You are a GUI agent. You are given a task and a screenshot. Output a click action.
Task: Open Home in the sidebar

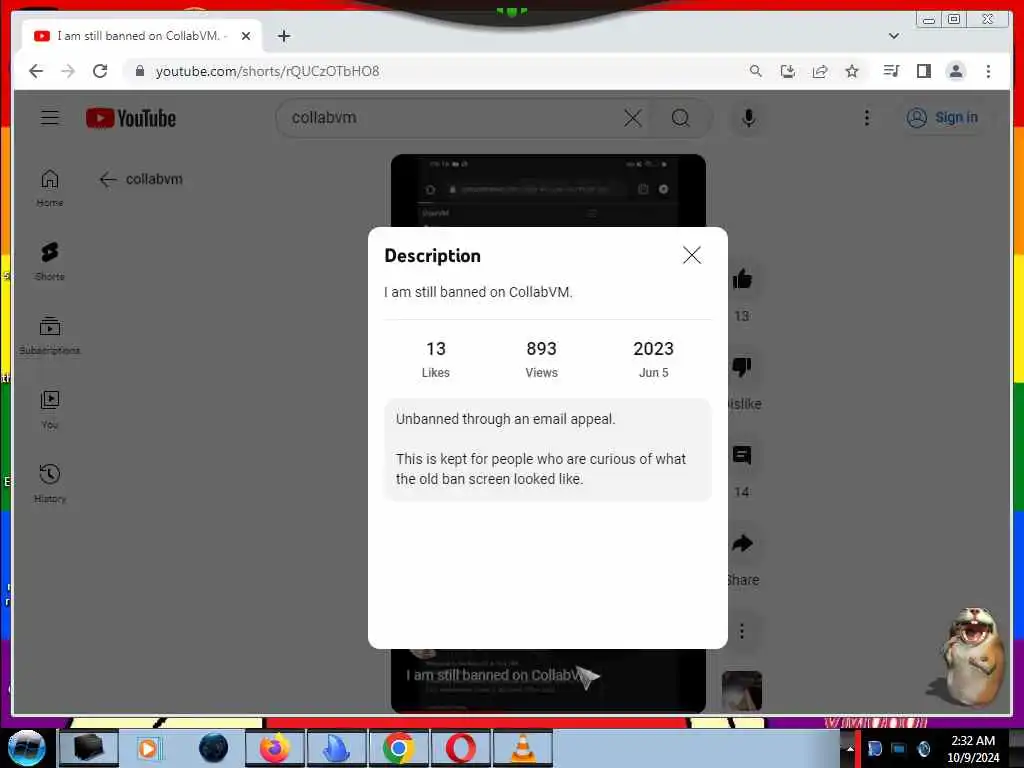50,188
